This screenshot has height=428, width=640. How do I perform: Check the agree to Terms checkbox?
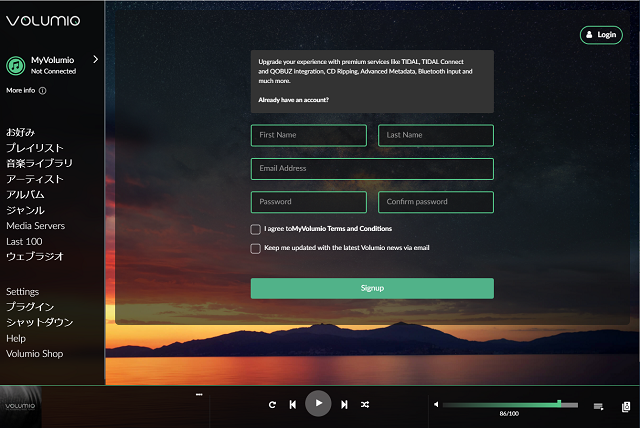256,229
